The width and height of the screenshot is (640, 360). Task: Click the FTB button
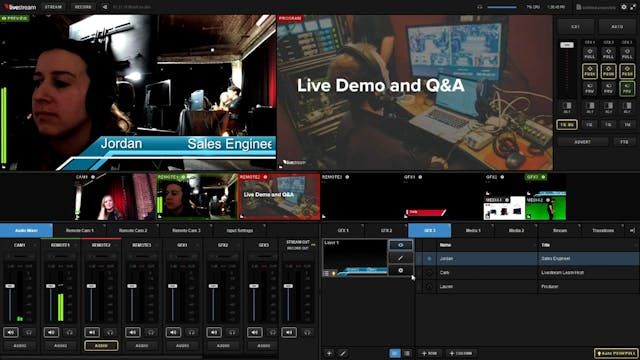(624, 142)
